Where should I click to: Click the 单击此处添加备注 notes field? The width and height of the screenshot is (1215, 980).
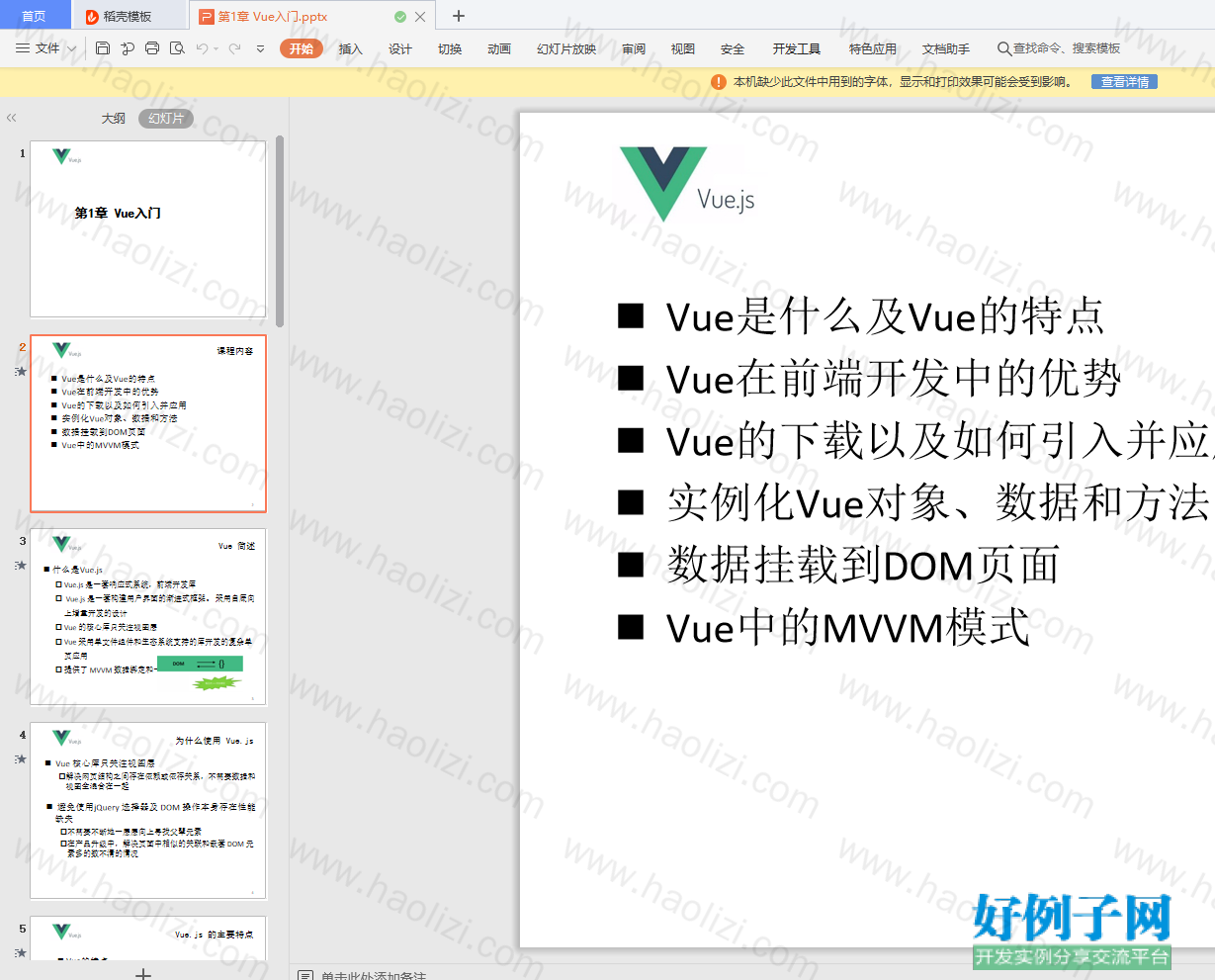374,975
